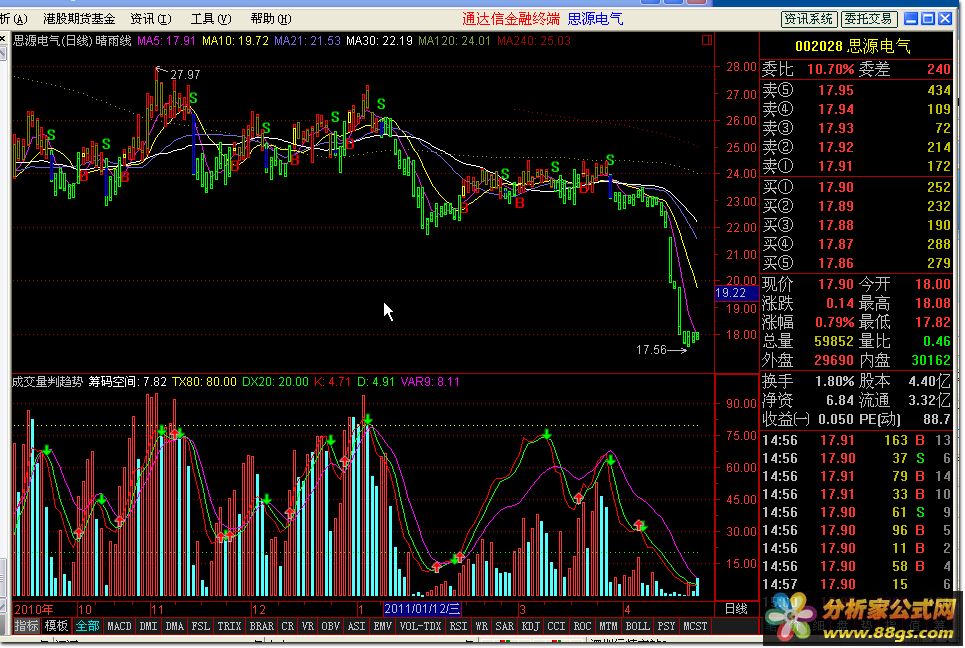Open the 港股期货基金 menu
The height and width of the screenshot is (648, 965).
coord(79,19)
